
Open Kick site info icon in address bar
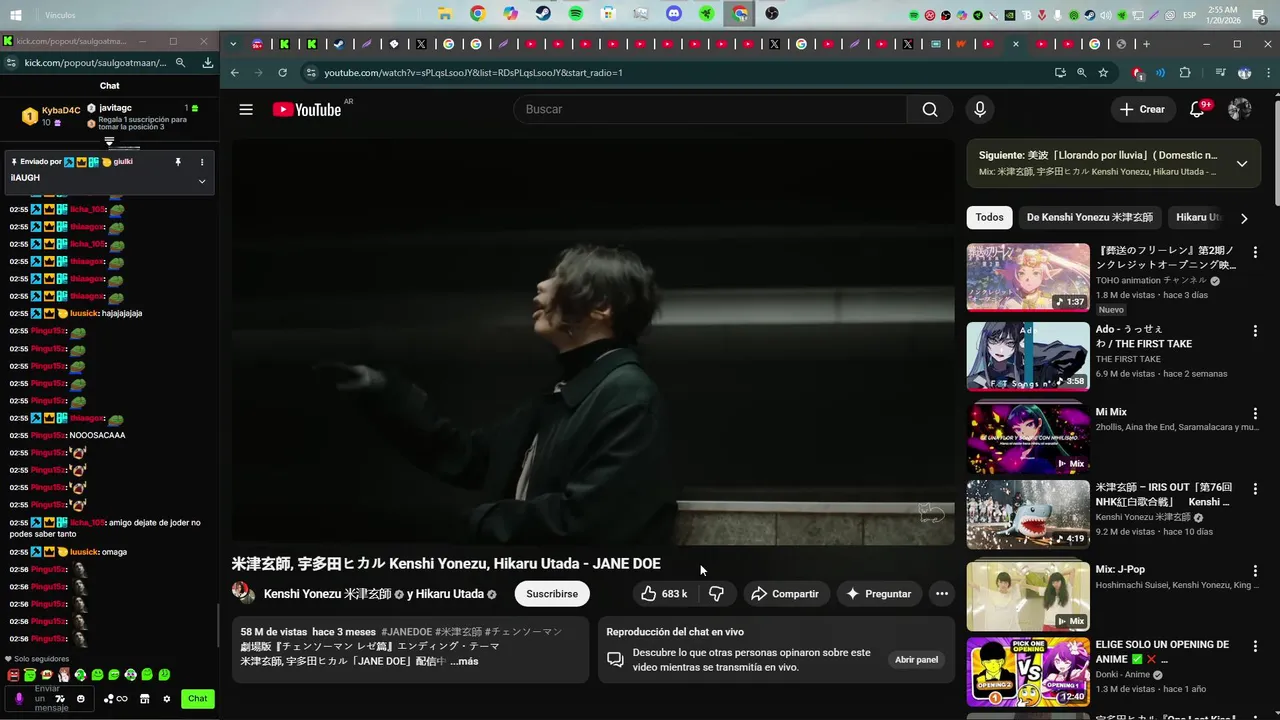[x=10, y=63]
